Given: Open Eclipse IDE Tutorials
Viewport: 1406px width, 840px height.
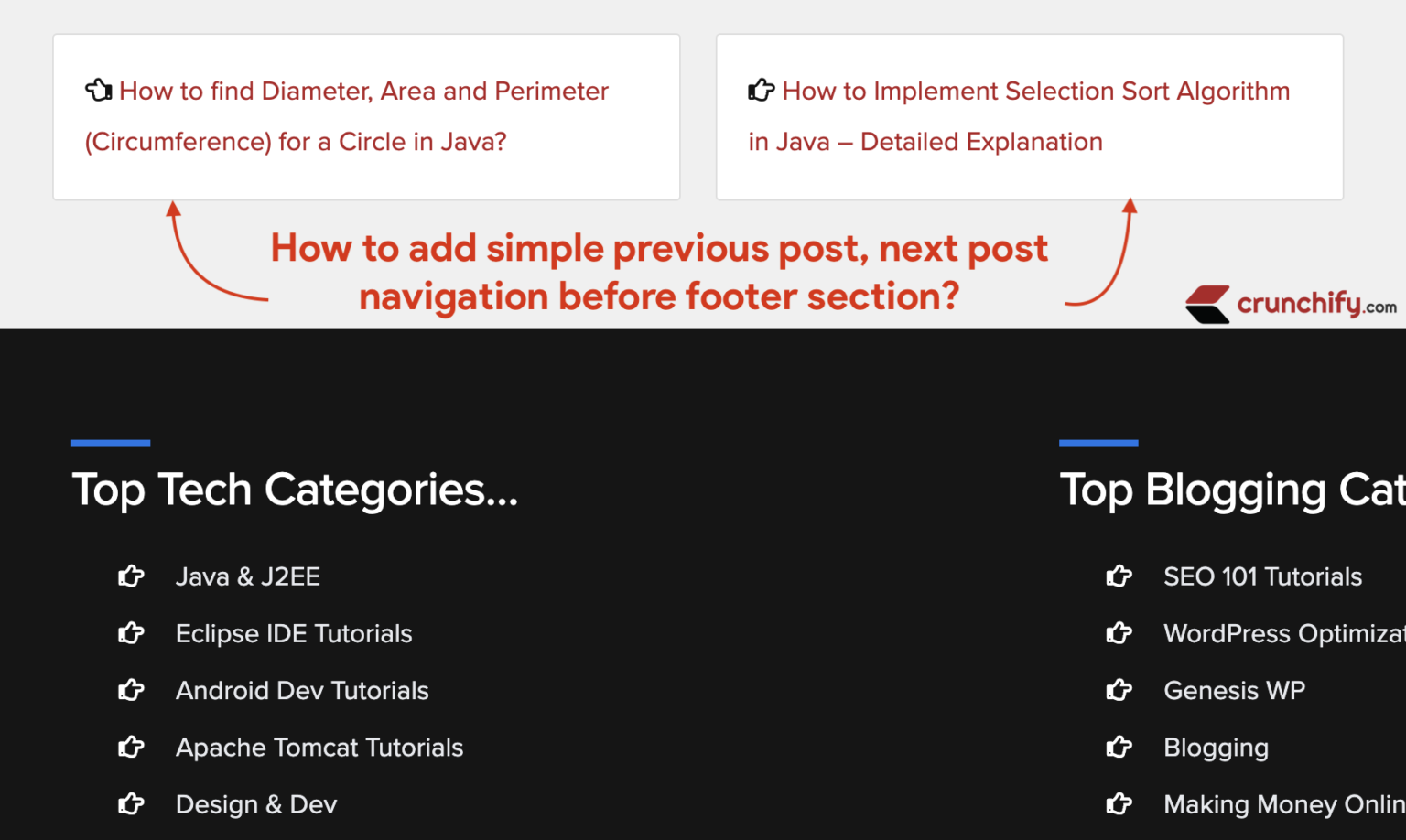Looking at the screenshot, I should 293,632.
